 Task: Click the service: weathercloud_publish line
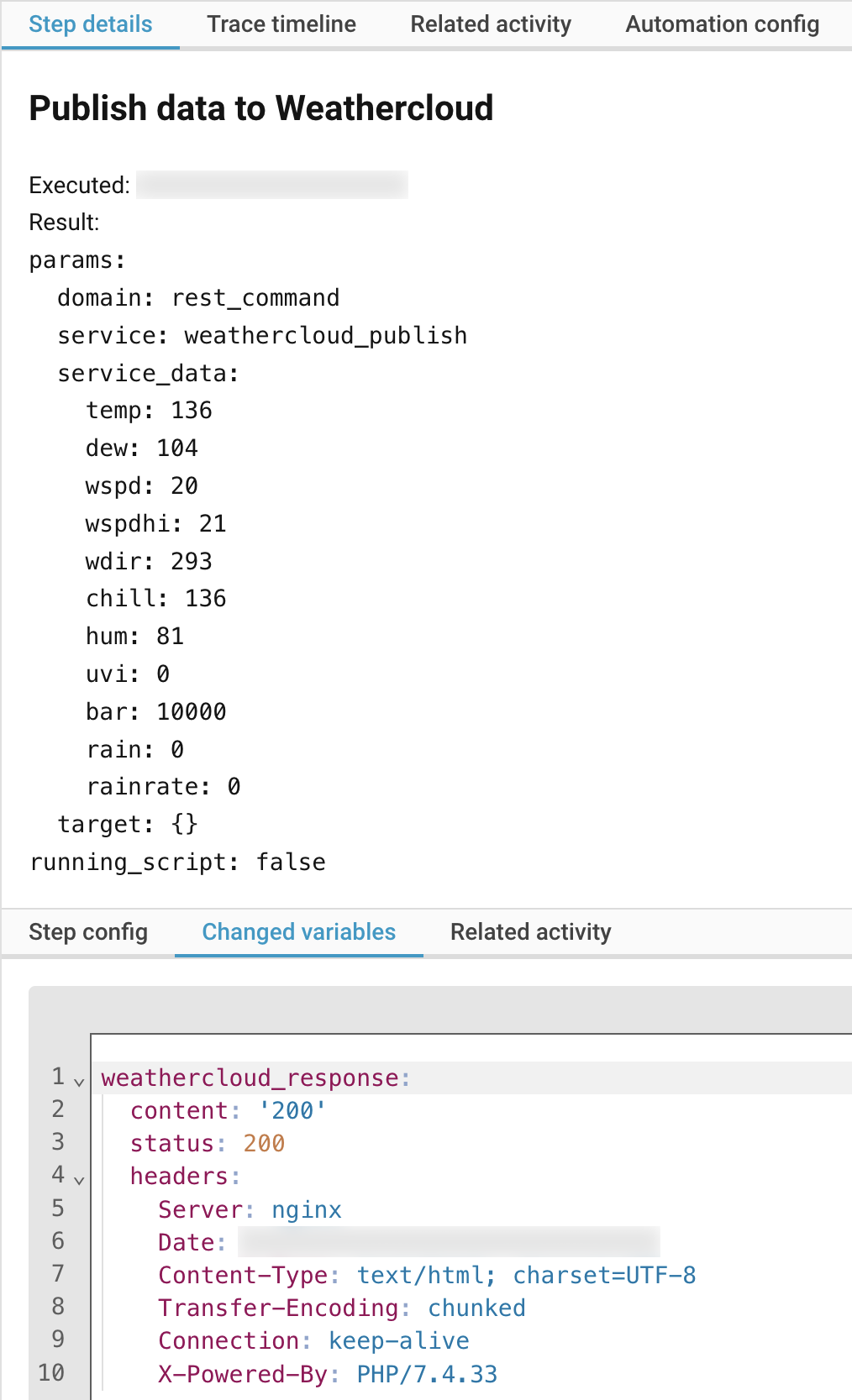coord(262,336)
